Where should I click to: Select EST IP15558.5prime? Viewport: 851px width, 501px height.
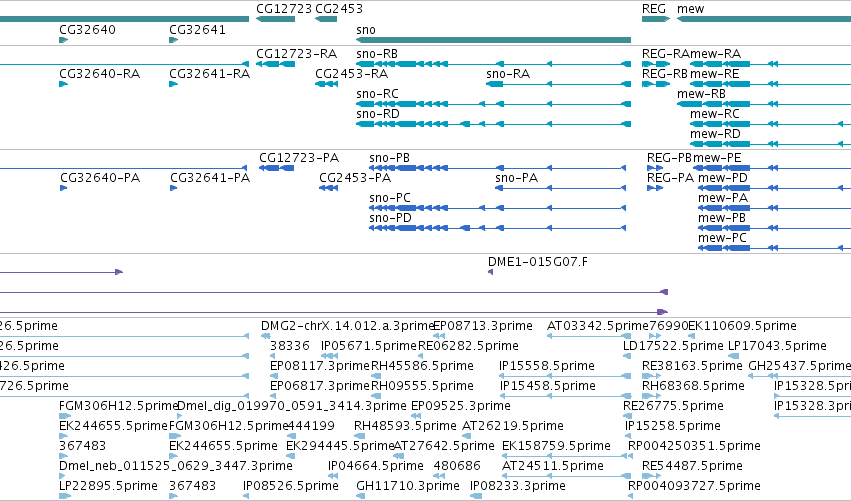(x=547, y=366)
